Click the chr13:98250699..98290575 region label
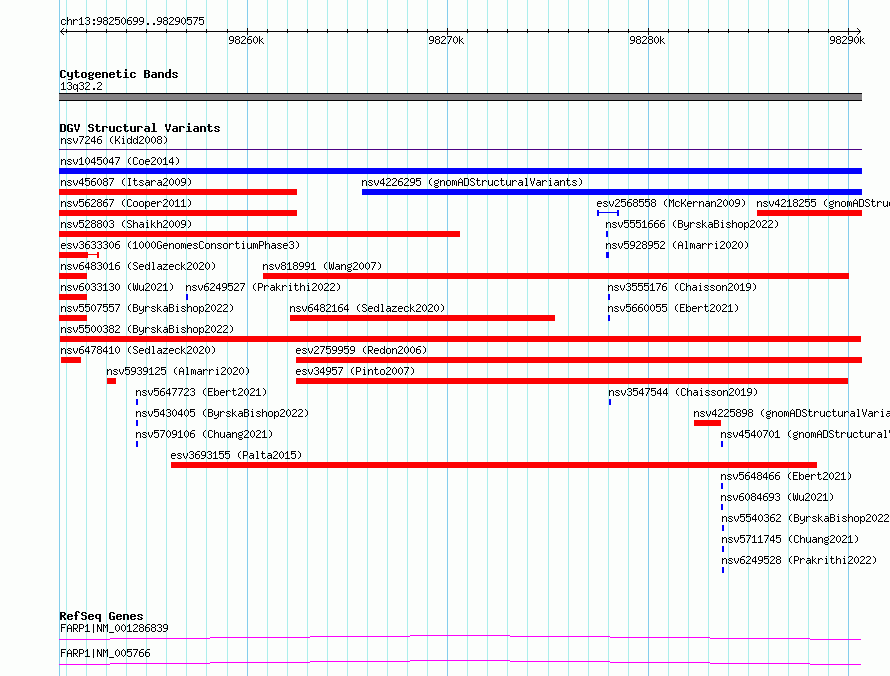Image resolution: width=890 pixels, height=676 pixels. [132, 21]
